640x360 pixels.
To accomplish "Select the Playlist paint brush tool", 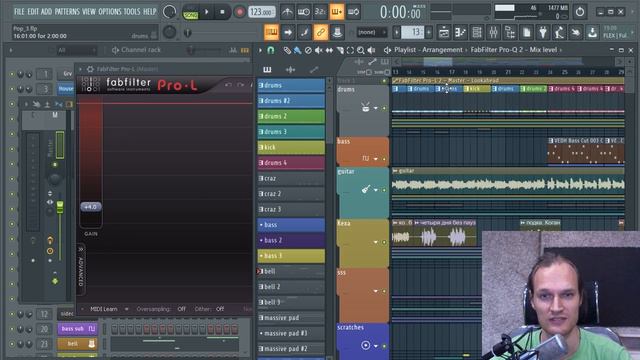I will coord(297,50).
